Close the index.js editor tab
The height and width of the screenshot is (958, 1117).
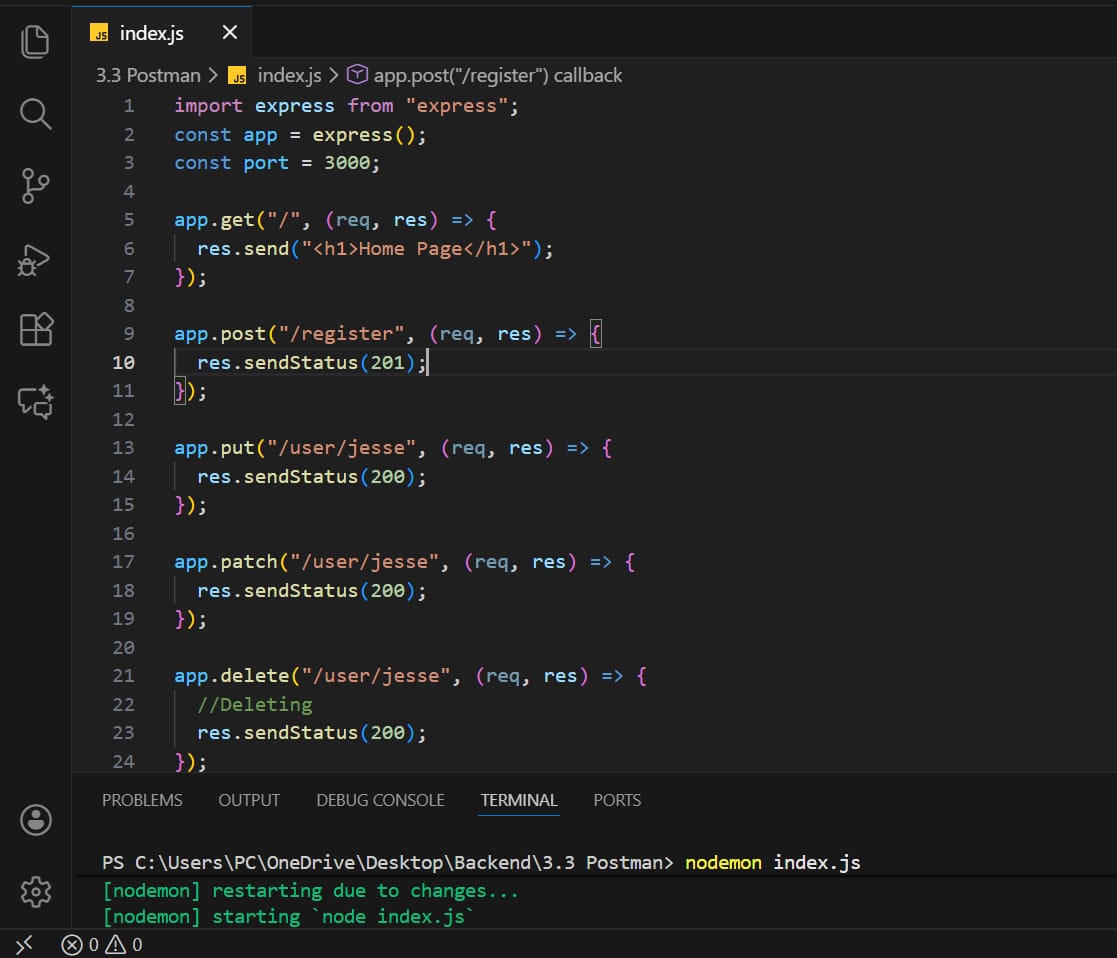[229, 32]
